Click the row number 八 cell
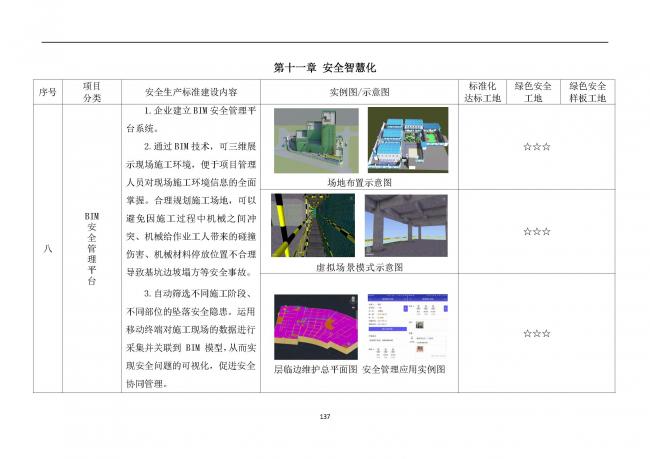The width and height of the screenshot is (650, 459). [48, 249]
